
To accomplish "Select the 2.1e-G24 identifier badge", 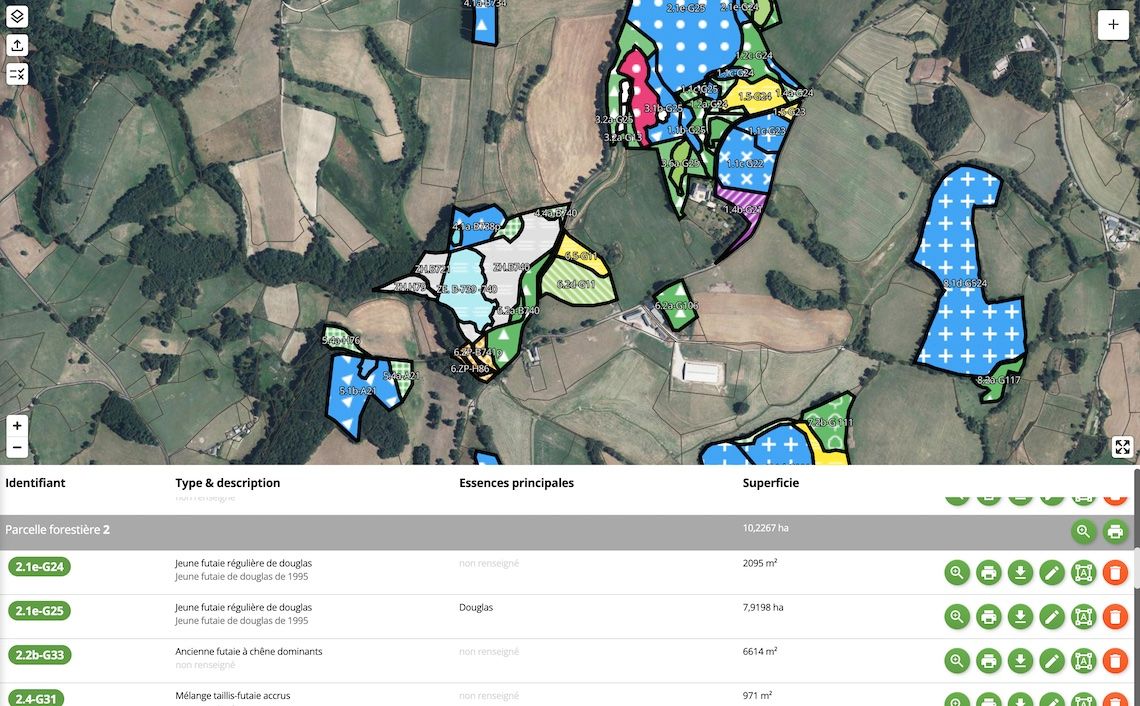I will (x=40, y=567).
